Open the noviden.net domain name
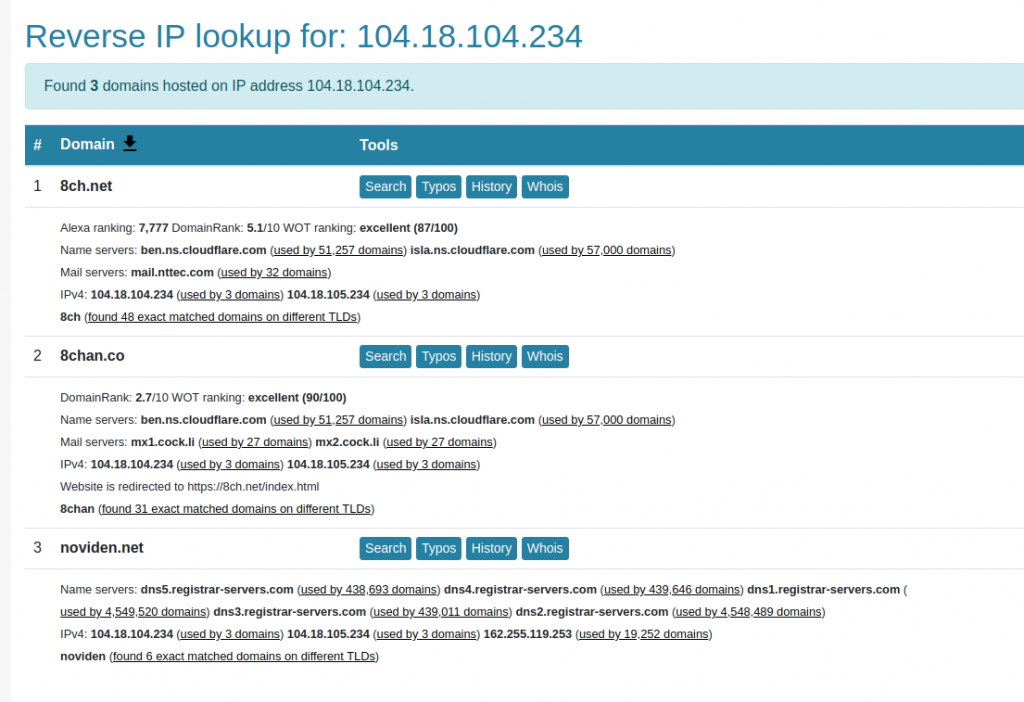This screenshot has width=1024, height=702. (102, 548)
